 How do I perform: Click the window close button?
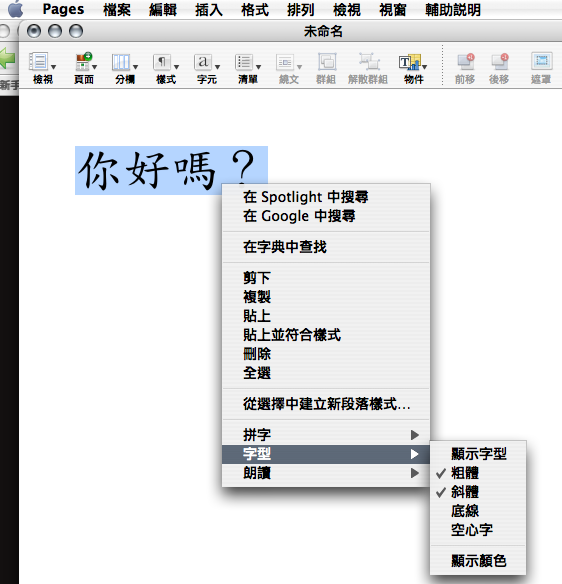pos(34,31)
